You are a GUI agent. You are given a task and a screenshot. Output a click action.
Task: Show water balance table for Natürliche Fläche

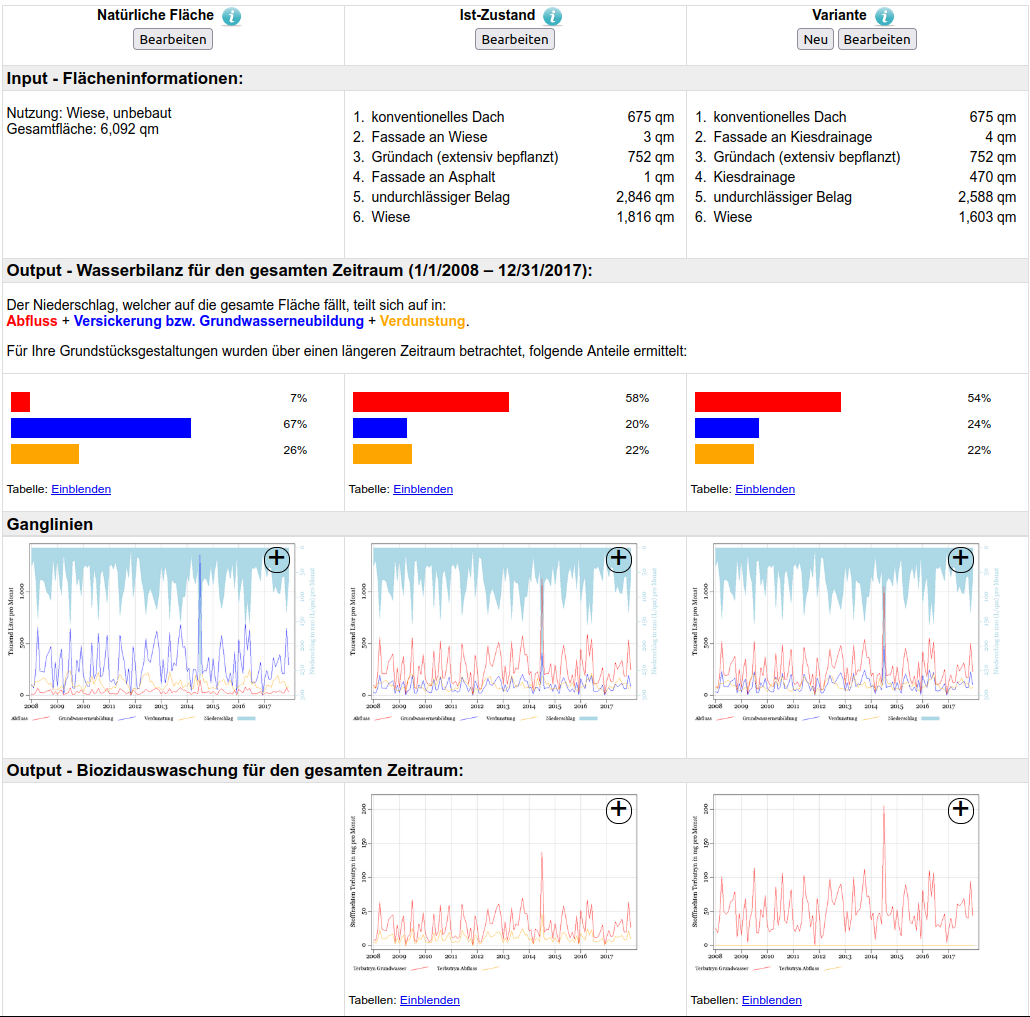click(x=81, y=489)
